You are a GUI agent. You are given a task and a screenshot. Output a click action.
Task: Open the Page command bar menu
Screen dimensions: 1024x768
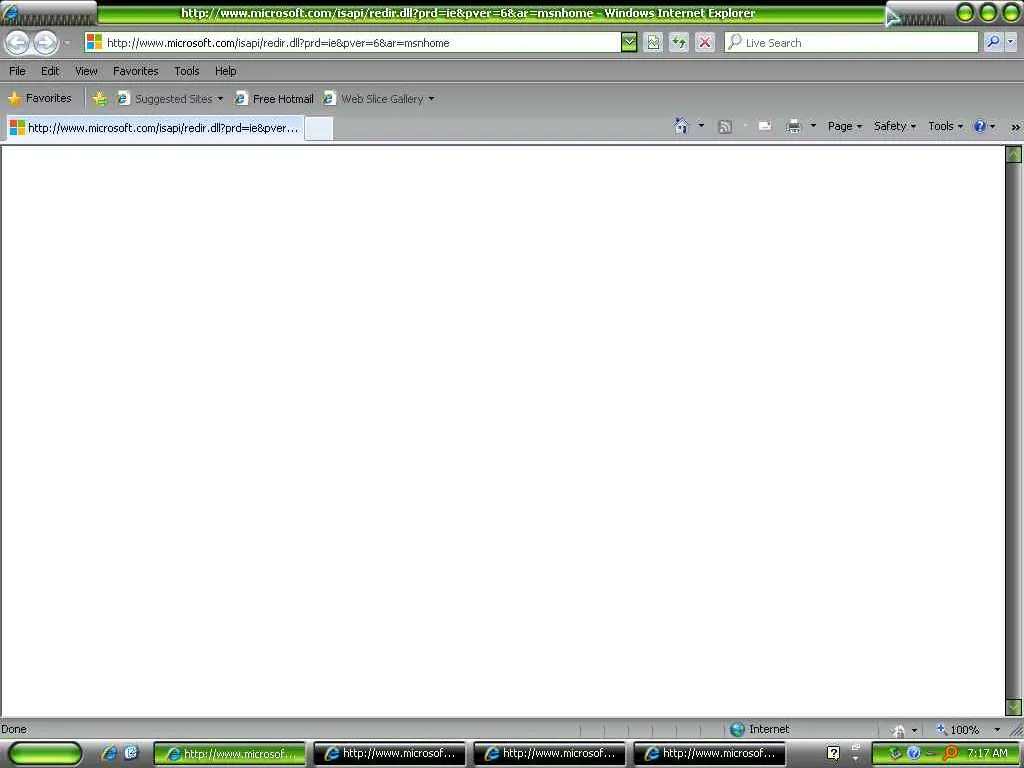tap(845, 126)
